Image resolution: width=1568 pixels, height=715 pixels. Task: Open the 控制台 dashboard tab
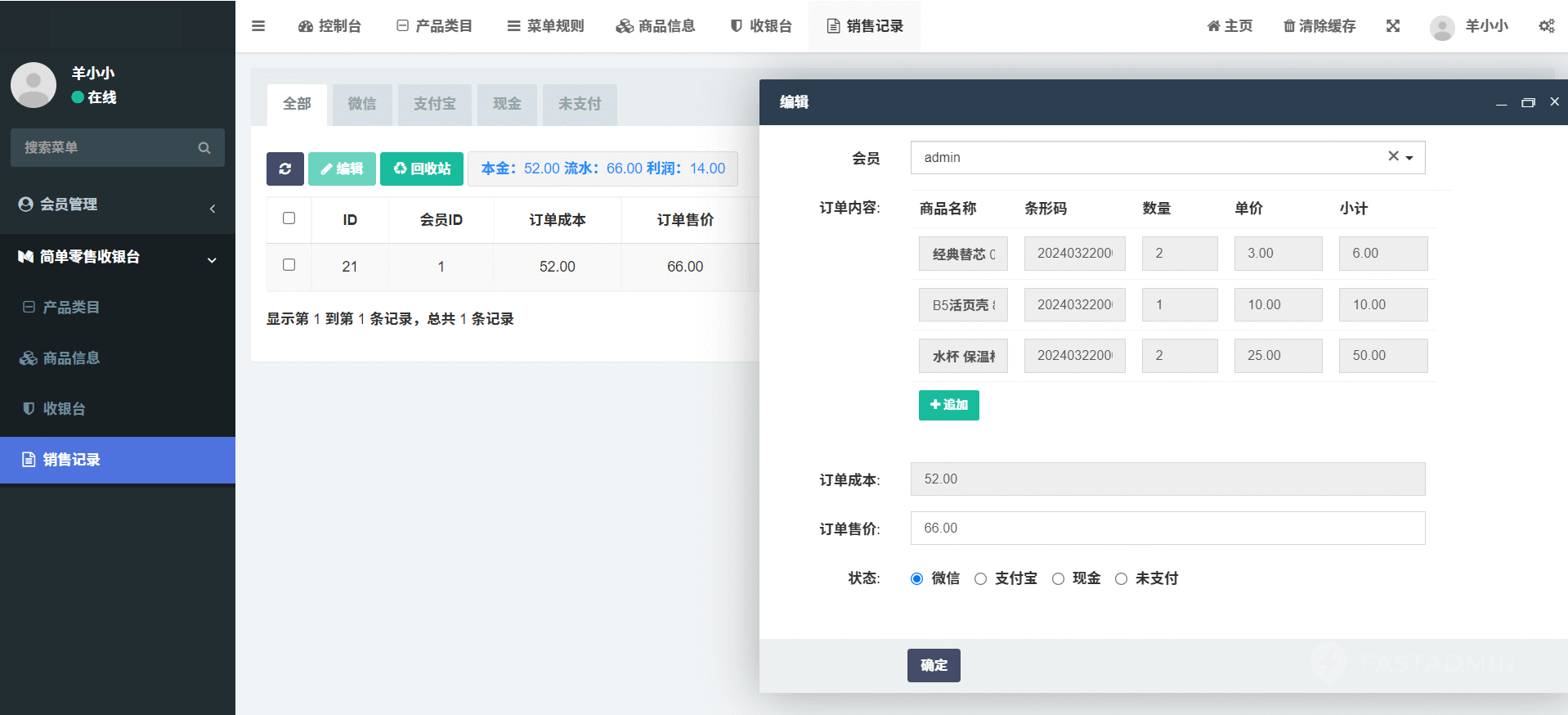[x=329, y=26]
